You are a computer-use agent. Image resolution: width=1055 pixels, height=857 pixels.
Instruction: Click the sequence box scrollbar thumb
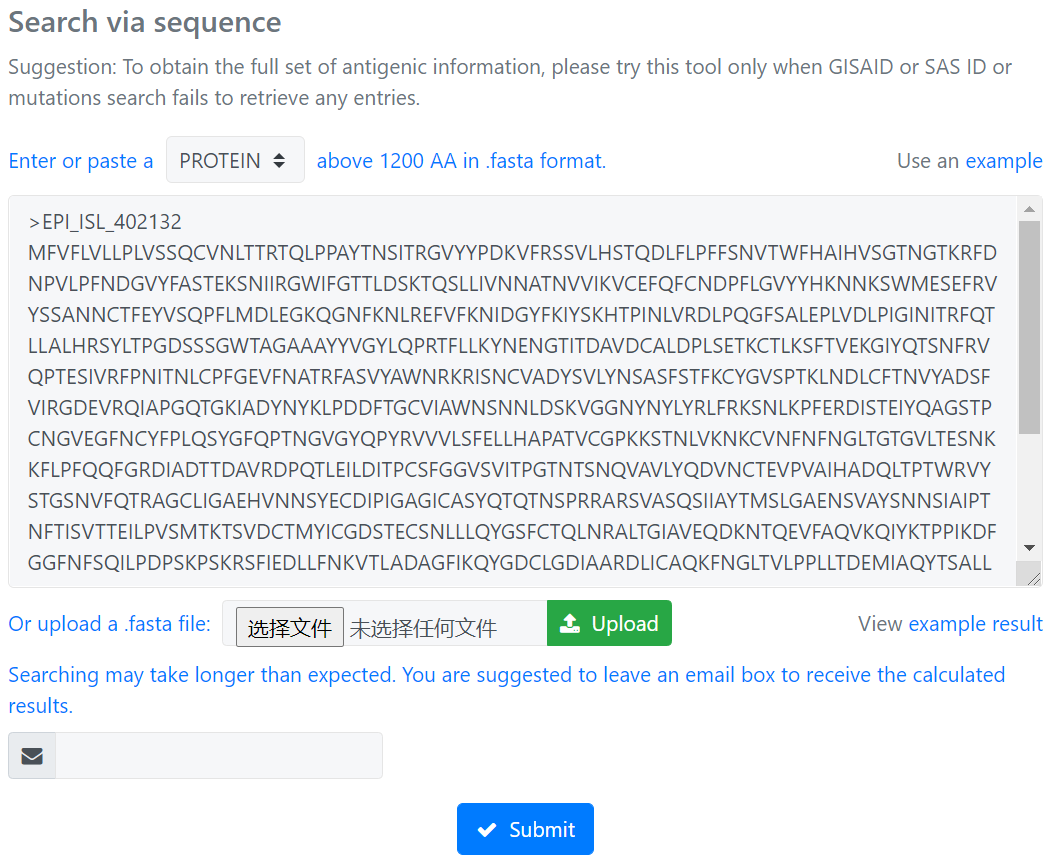tap(1029, 327)
